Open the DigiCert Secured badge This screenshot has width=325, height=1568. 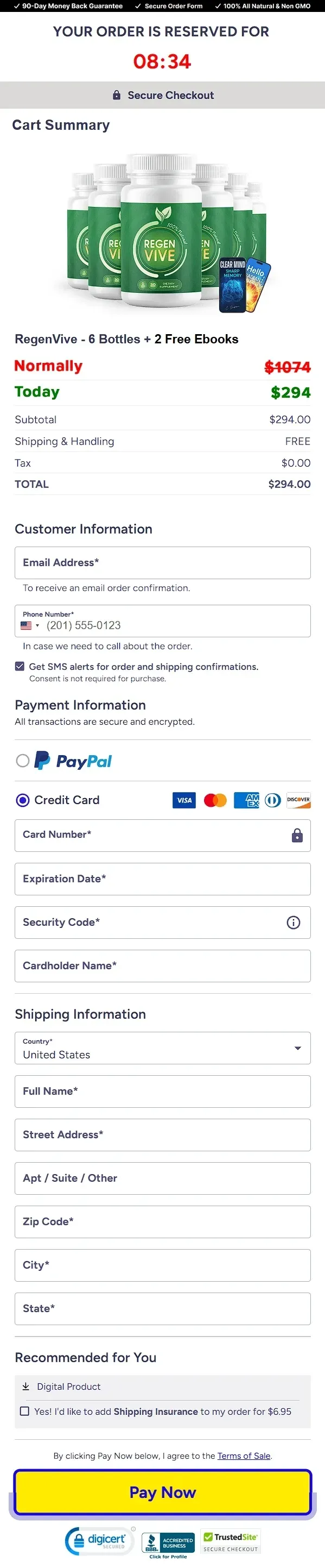pyautogui.click(x=99, y=1541)
